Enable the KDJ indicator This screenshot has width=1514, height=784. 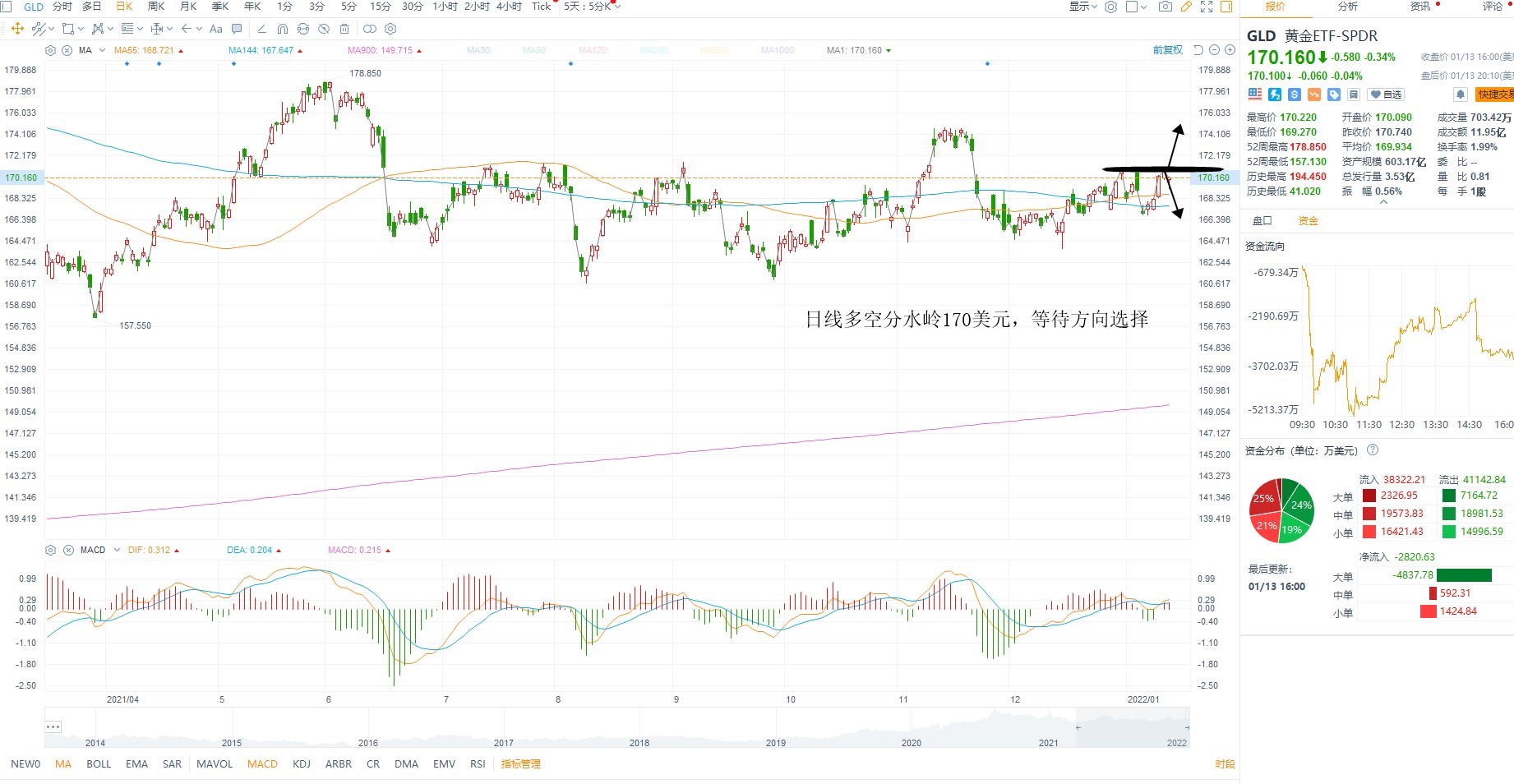(302, 763)
